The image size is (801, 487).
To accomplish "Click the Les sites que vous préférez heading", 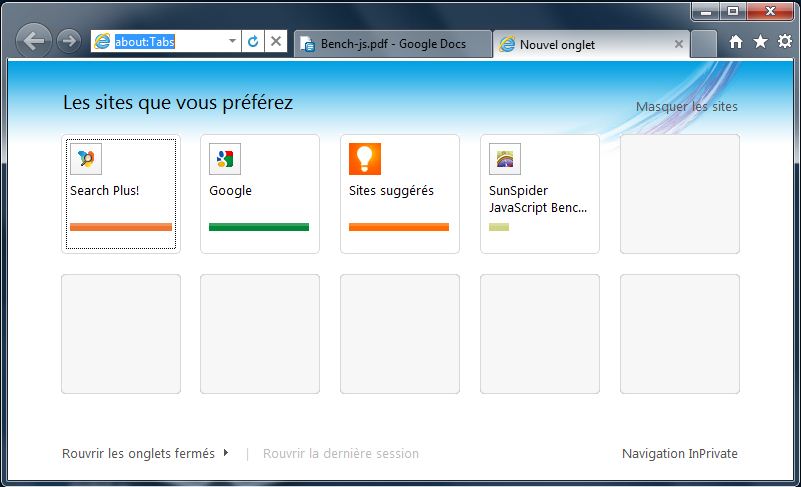I will [x=178, y=103].
